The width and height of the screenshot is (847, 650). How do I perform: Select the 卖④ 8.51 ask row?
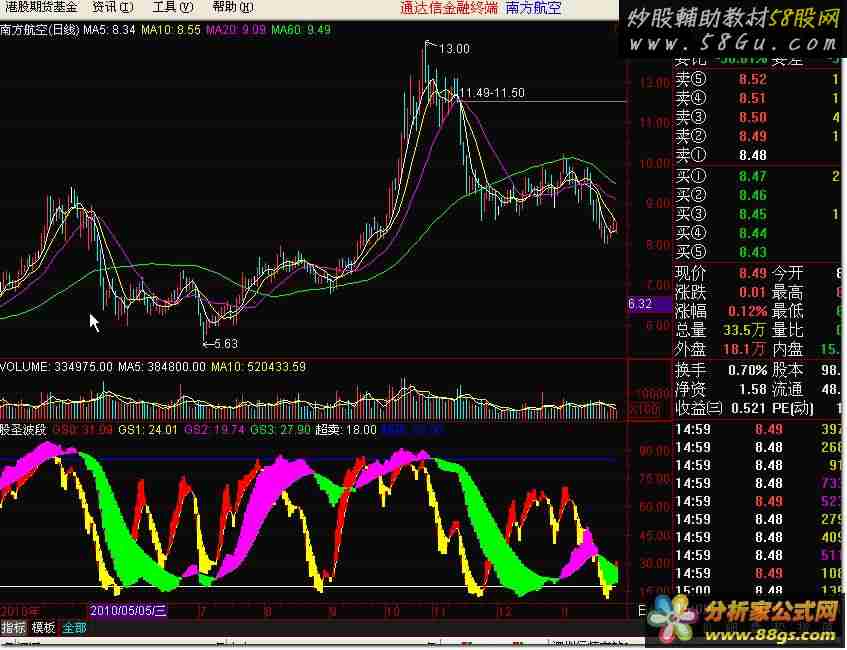[x=757, y=98]
